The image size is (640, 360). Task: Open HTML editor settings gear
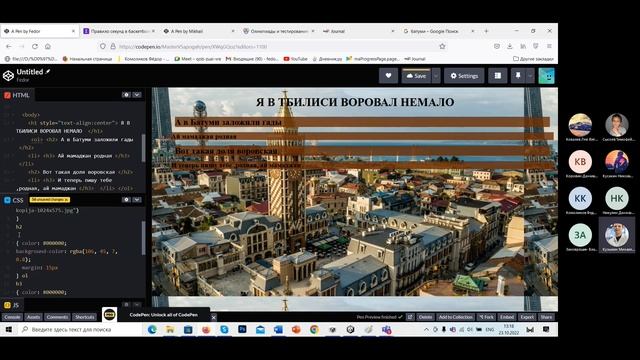[x=126, y=95]
